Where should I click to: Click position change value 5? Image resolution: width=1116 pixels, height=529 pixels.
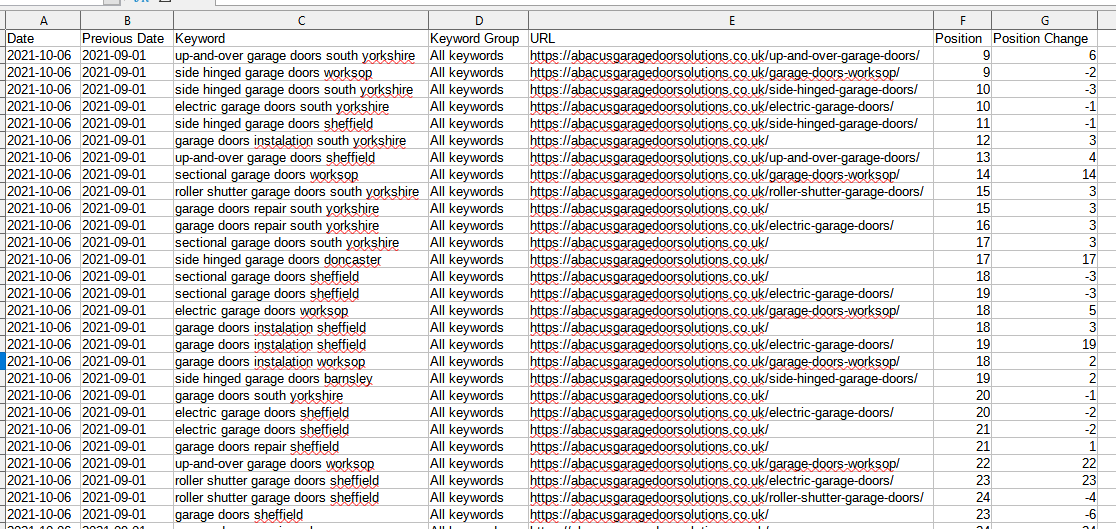(1044, 310)
